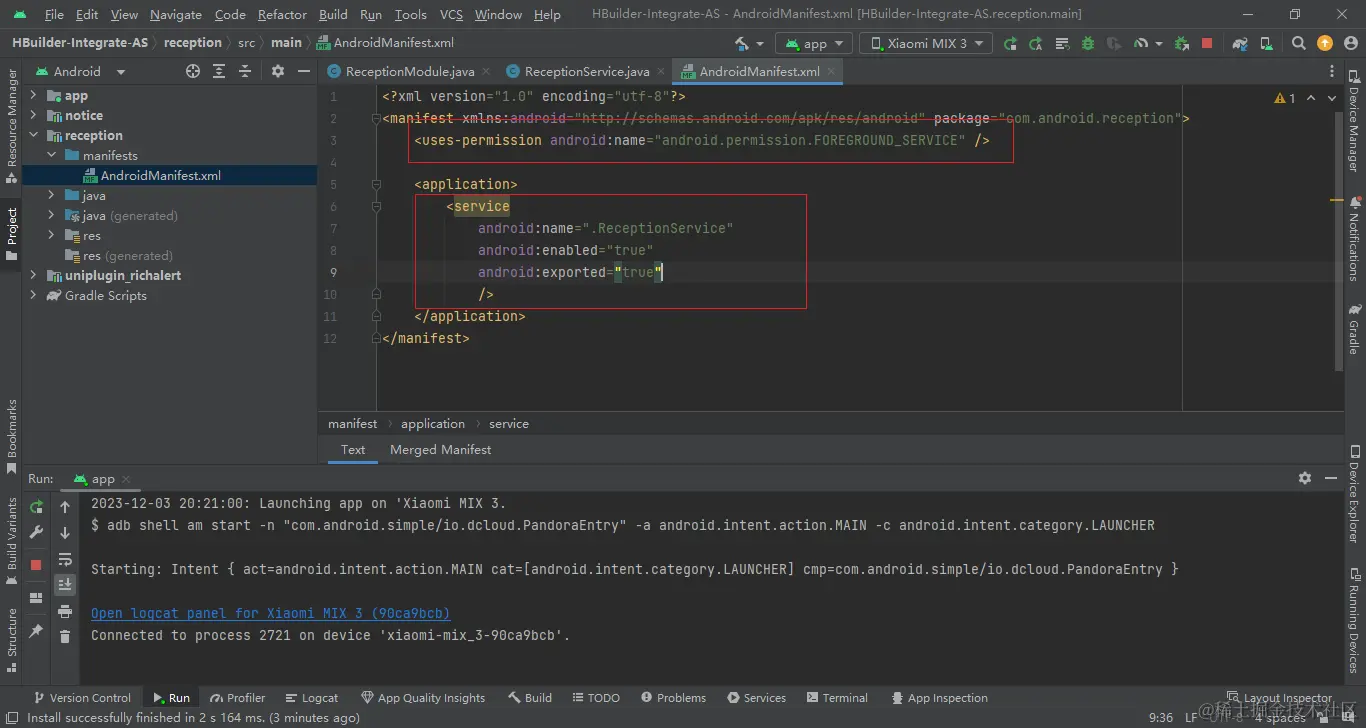Toggle scroll to end in Run console
Image resolution: width=1366 pixels, height=728 pixels.
[x=65, y=585]
